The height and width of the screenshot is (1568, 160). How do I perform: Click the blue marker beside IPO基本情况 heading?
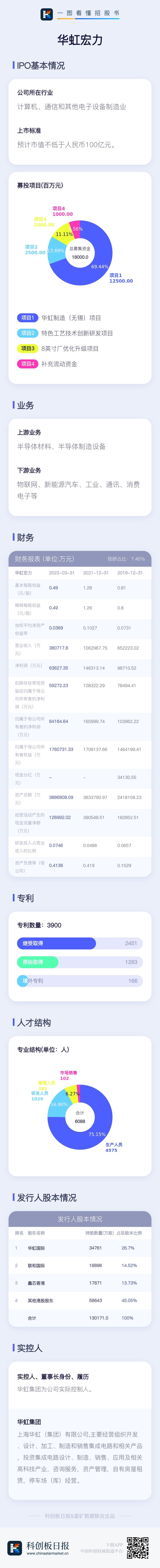13,65
